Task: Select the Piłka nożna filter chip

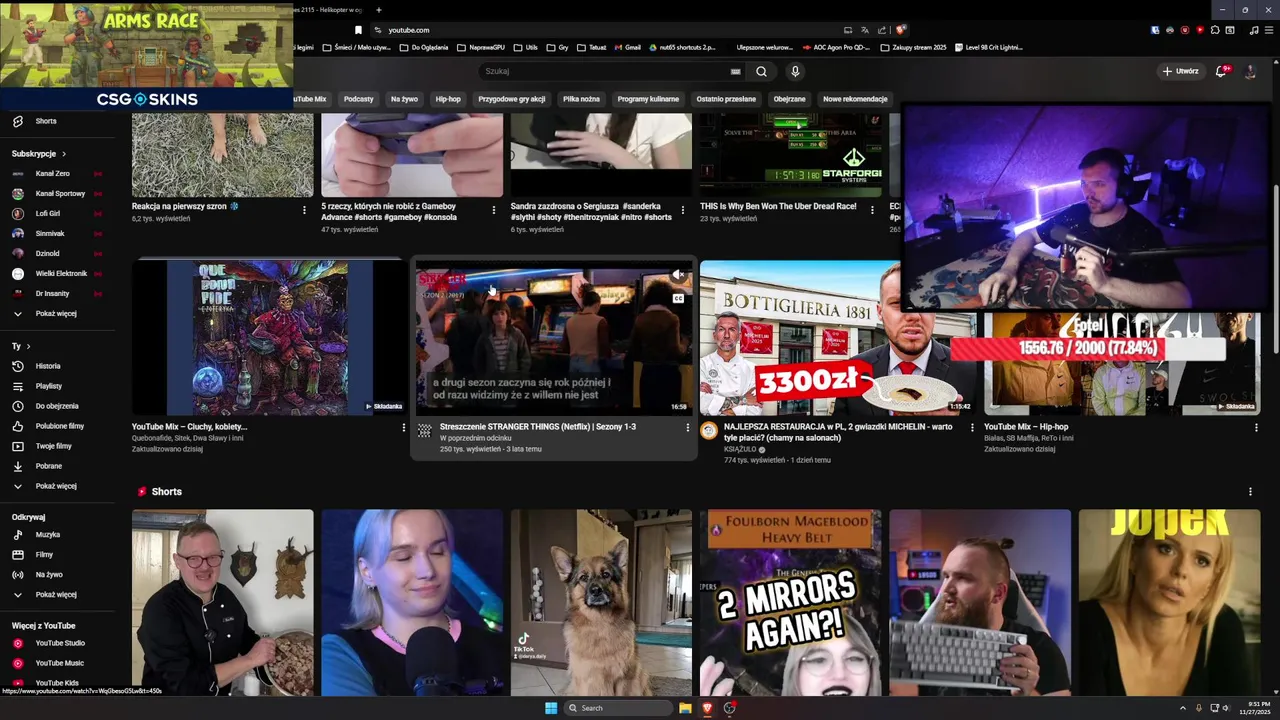Action: 581,99
